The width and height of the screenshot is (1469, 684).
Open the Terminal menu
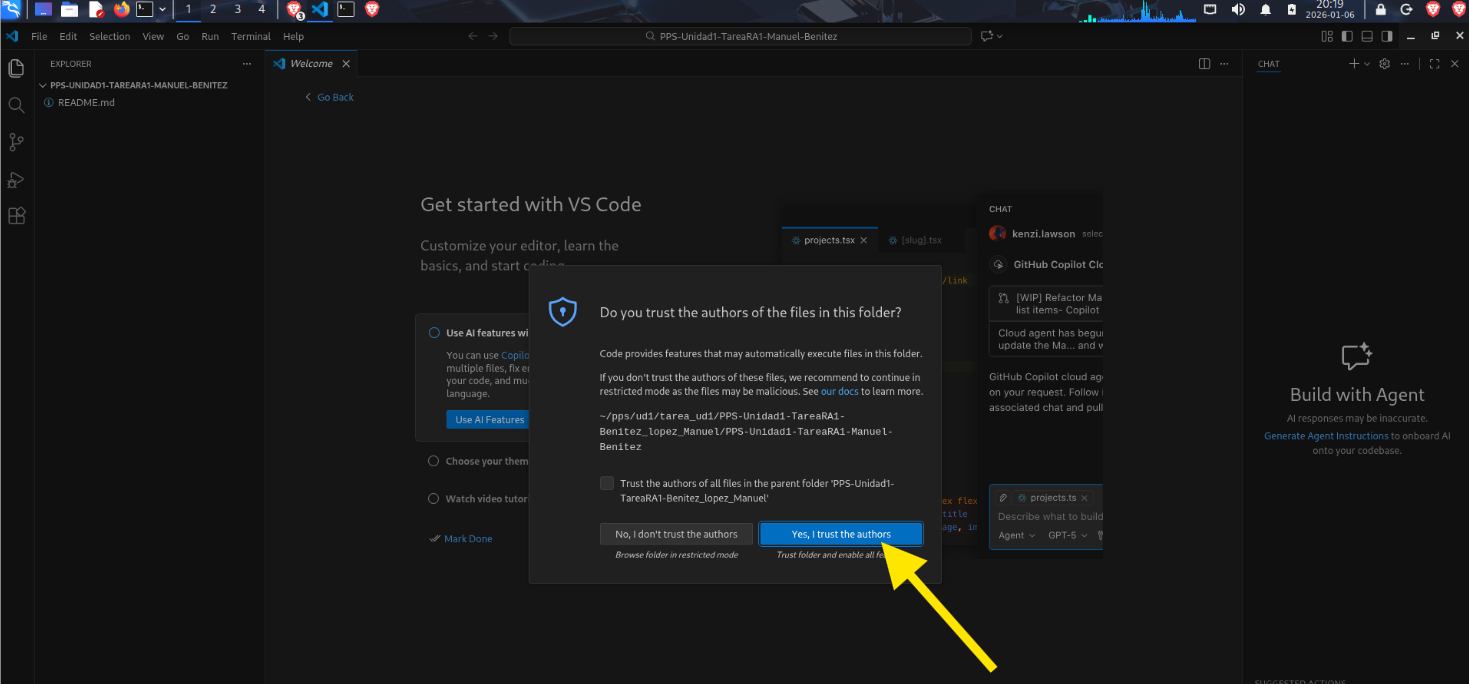pyautogui.click(x=251, y=36)
